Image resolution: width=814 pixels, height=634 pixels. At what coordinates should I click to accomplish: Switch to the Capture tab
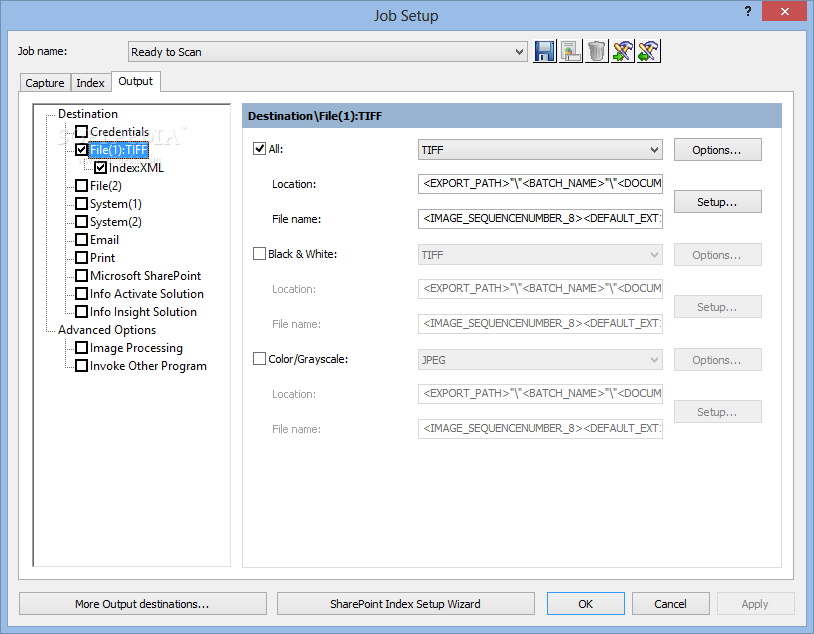[x=45, y=83]
